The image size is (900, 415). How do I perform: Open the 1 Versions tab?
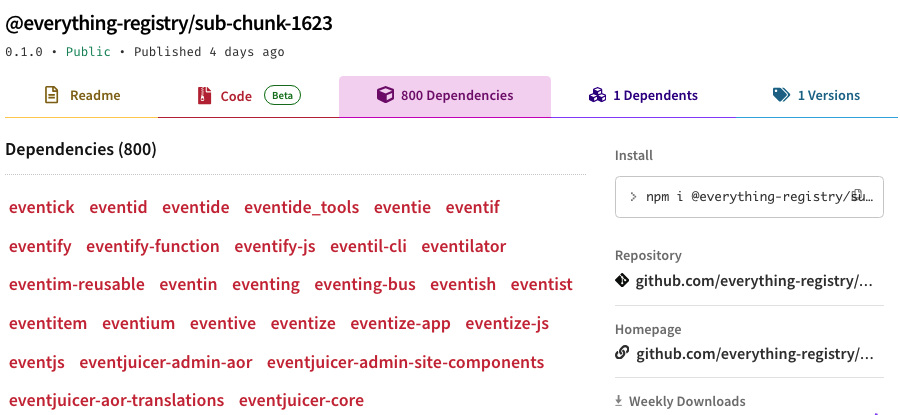tap(828, 96)
